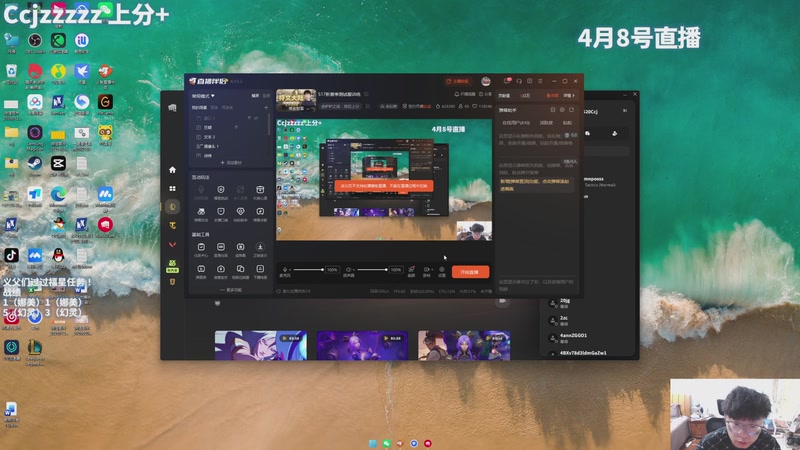Screen dimensions: 800x450
Task: Open the first tool in 基础工具 bottom row
Action: 201,271
